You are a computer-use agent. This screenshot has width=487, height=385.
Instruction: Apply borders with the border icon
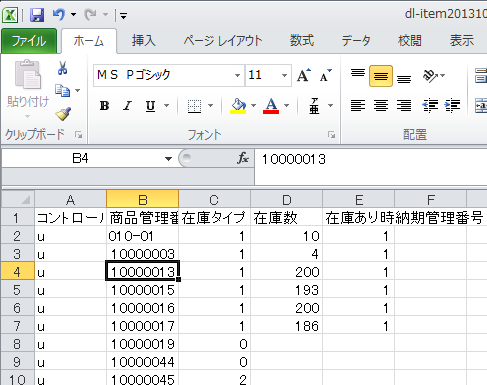point(195,106)
